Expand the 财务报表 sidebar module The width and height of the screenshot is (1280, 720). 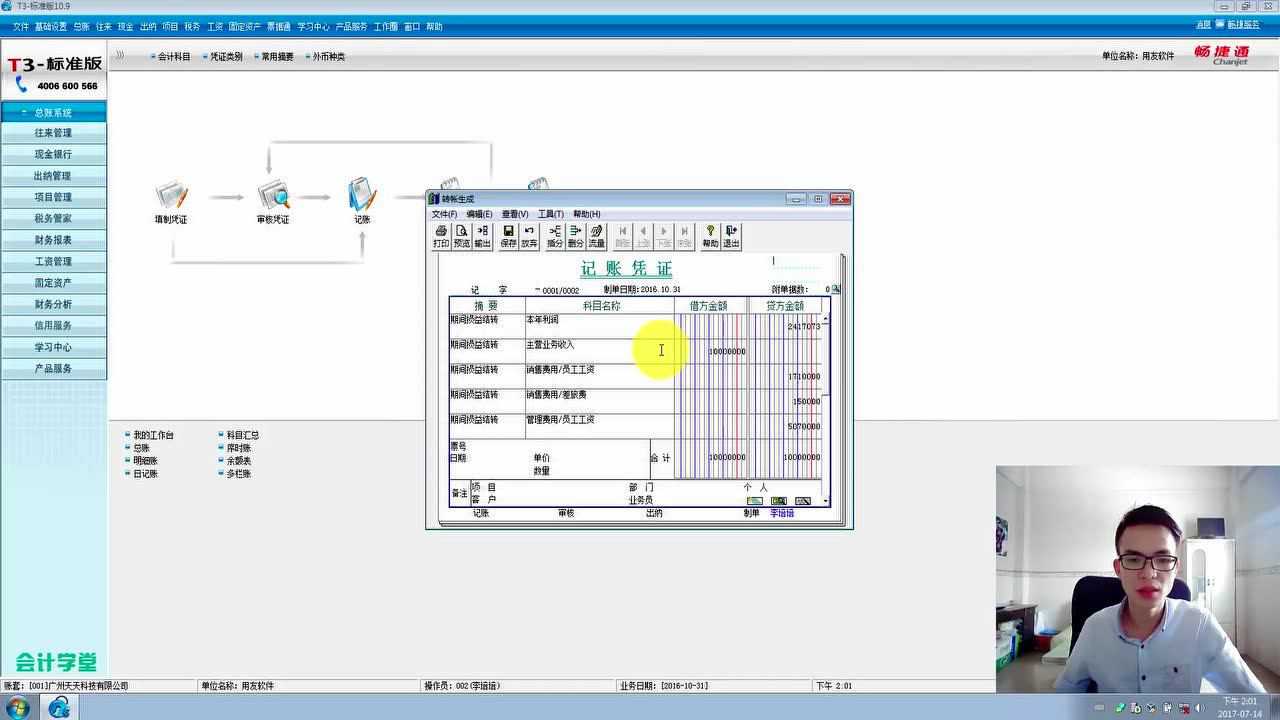point(53,240)
